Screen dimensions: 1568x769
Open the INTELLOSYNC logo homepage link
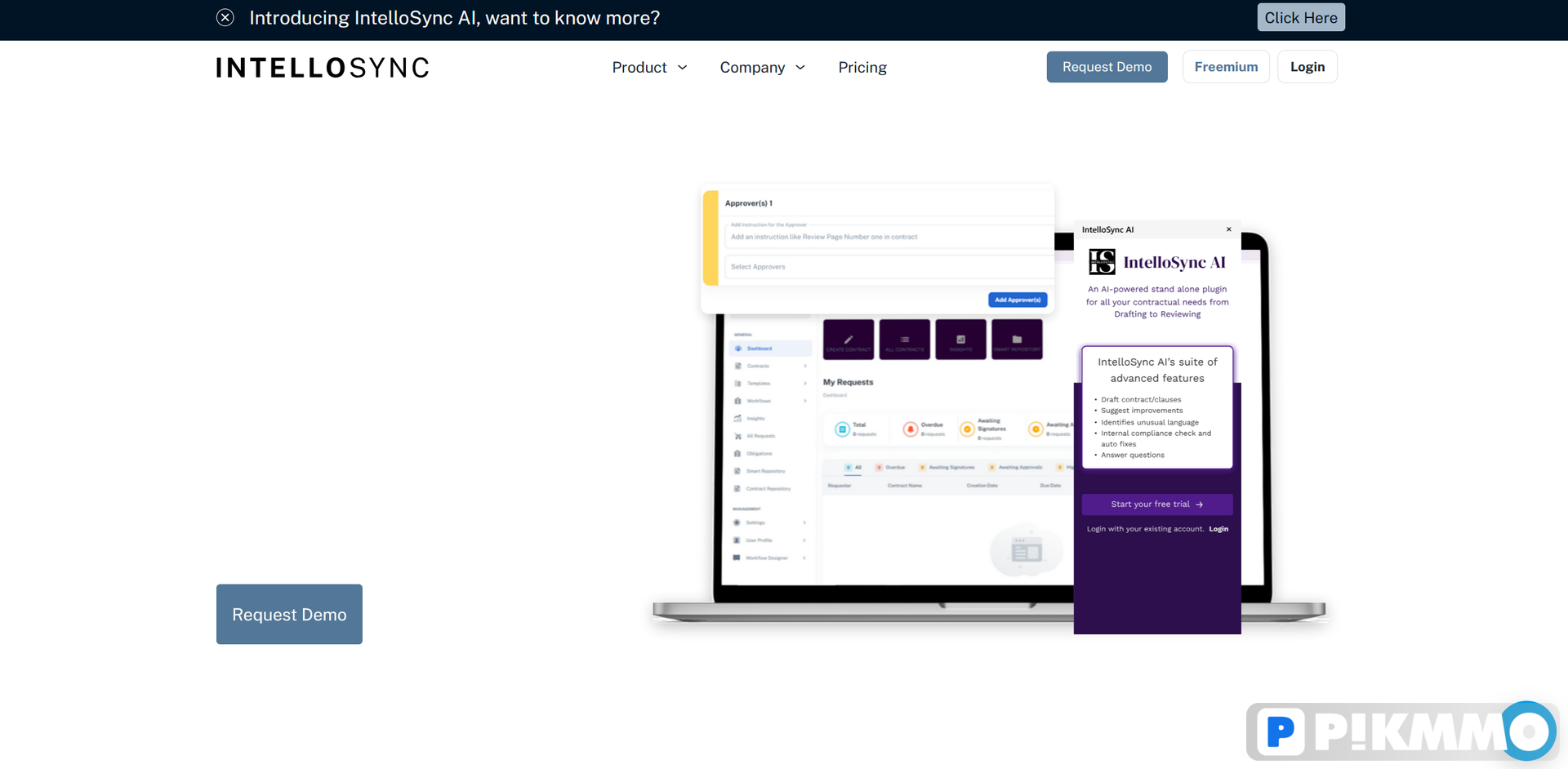click(323, 68)
